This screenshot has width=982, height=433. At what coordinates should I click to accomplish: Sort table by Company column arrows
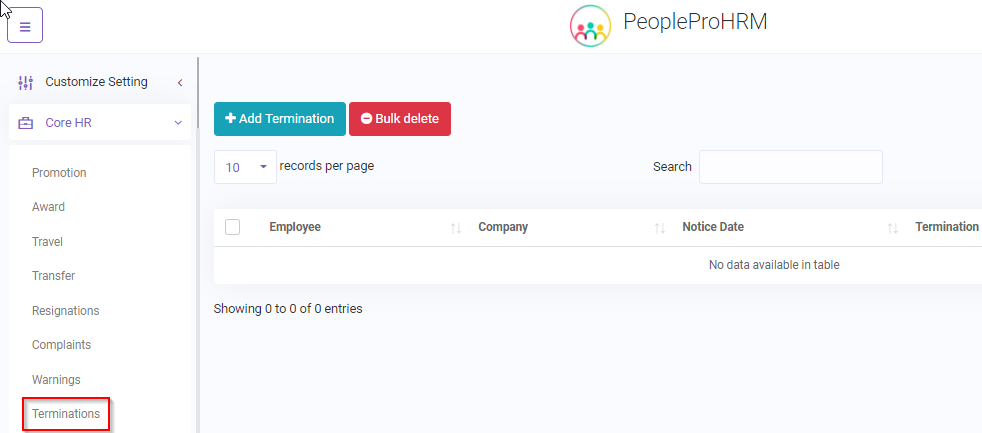[660, 228]
